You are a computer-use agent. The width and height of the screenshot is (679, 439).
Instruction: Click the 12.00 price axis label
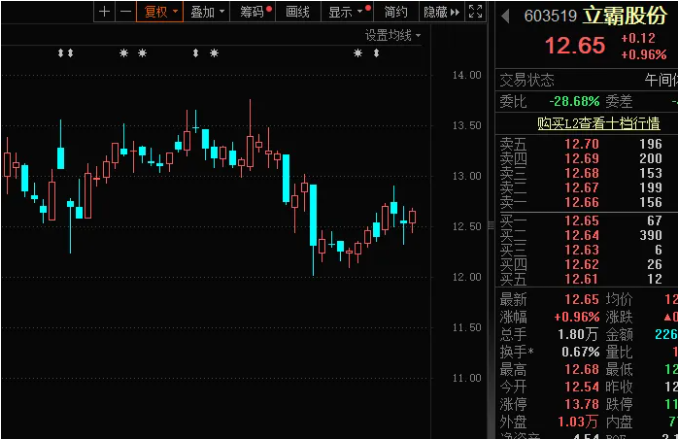point(467,277)
